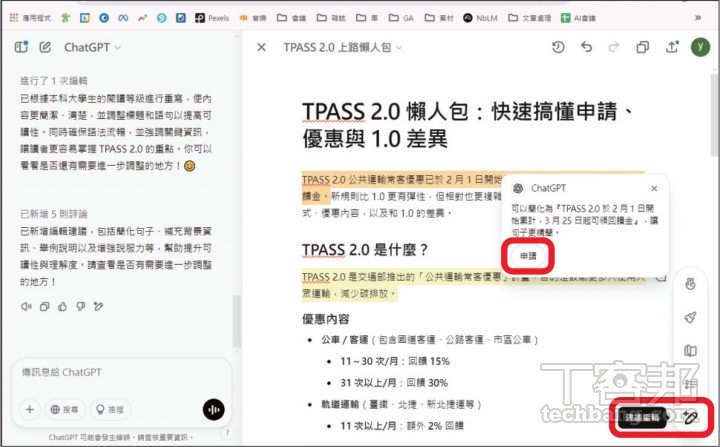Open the green asterisk bookmark
720x447 pixels.
pos(66,18)
